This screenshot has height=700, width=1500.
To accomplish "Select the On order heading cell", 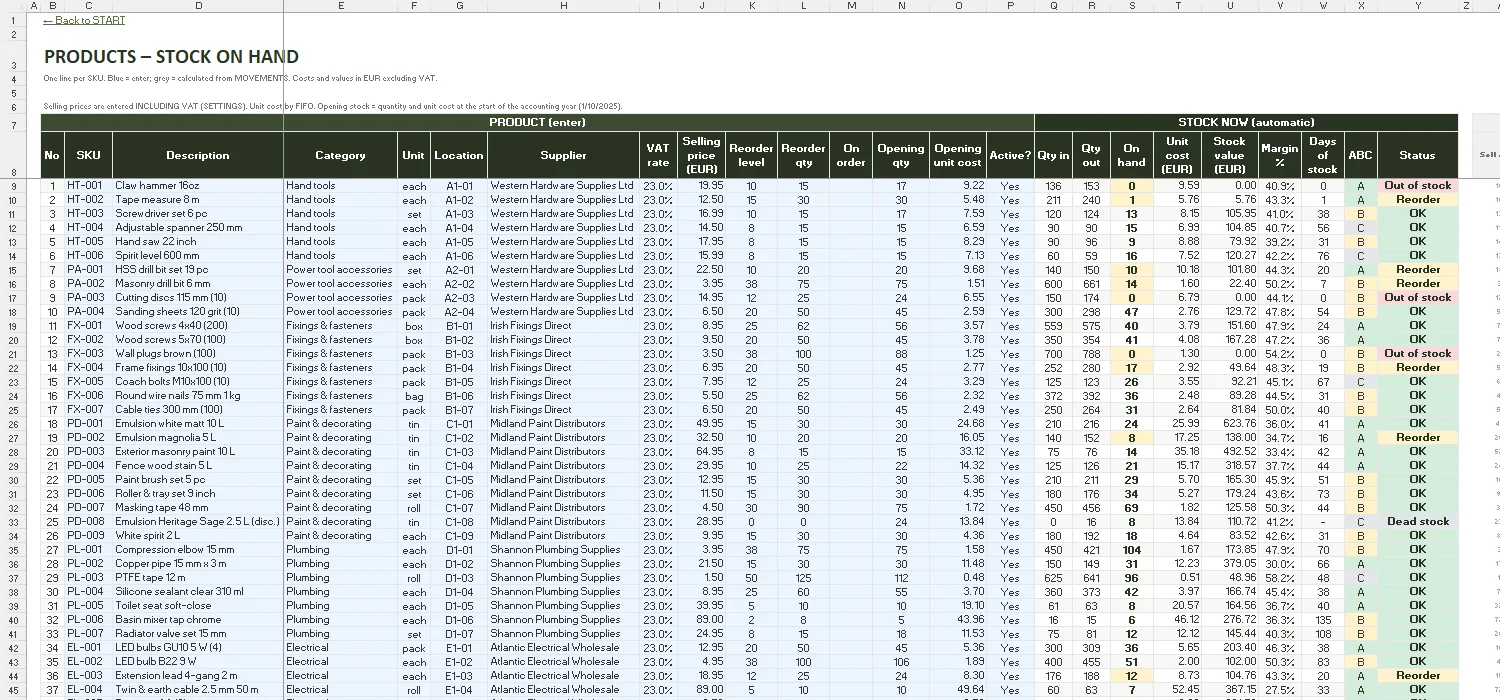I will click(851, 155).
